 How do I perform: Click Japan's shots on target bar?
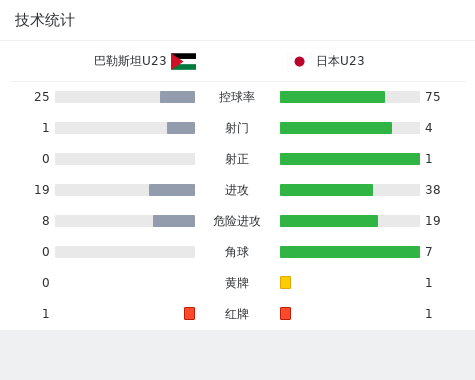(350, 159)
